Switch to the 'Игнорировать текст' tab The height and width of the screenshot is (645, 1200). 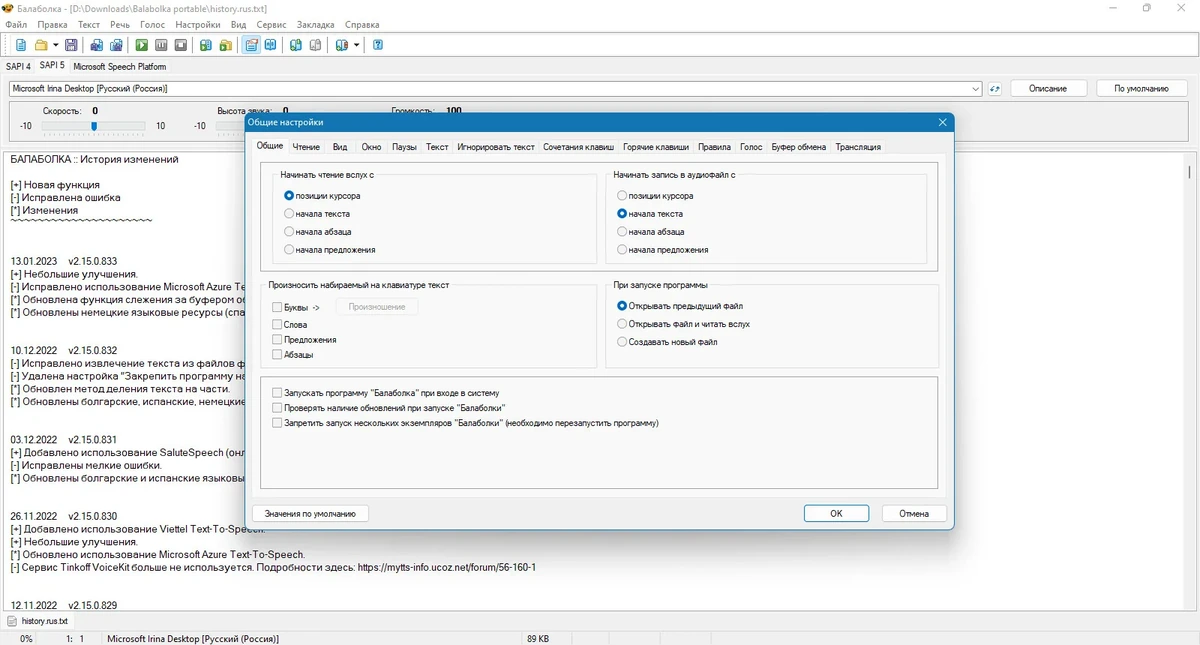[496, 147]
